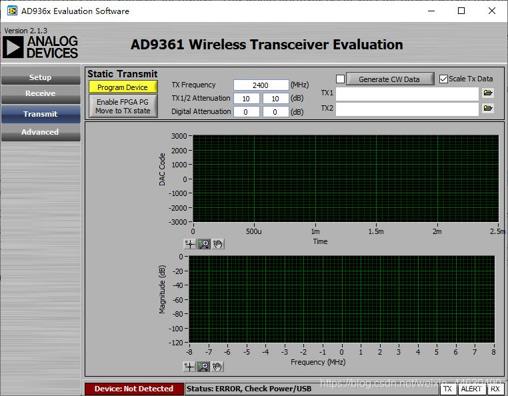Tick the checkbox beside Generate CW Data
This screenshot has height=396, width=508.
click(340, 79)
